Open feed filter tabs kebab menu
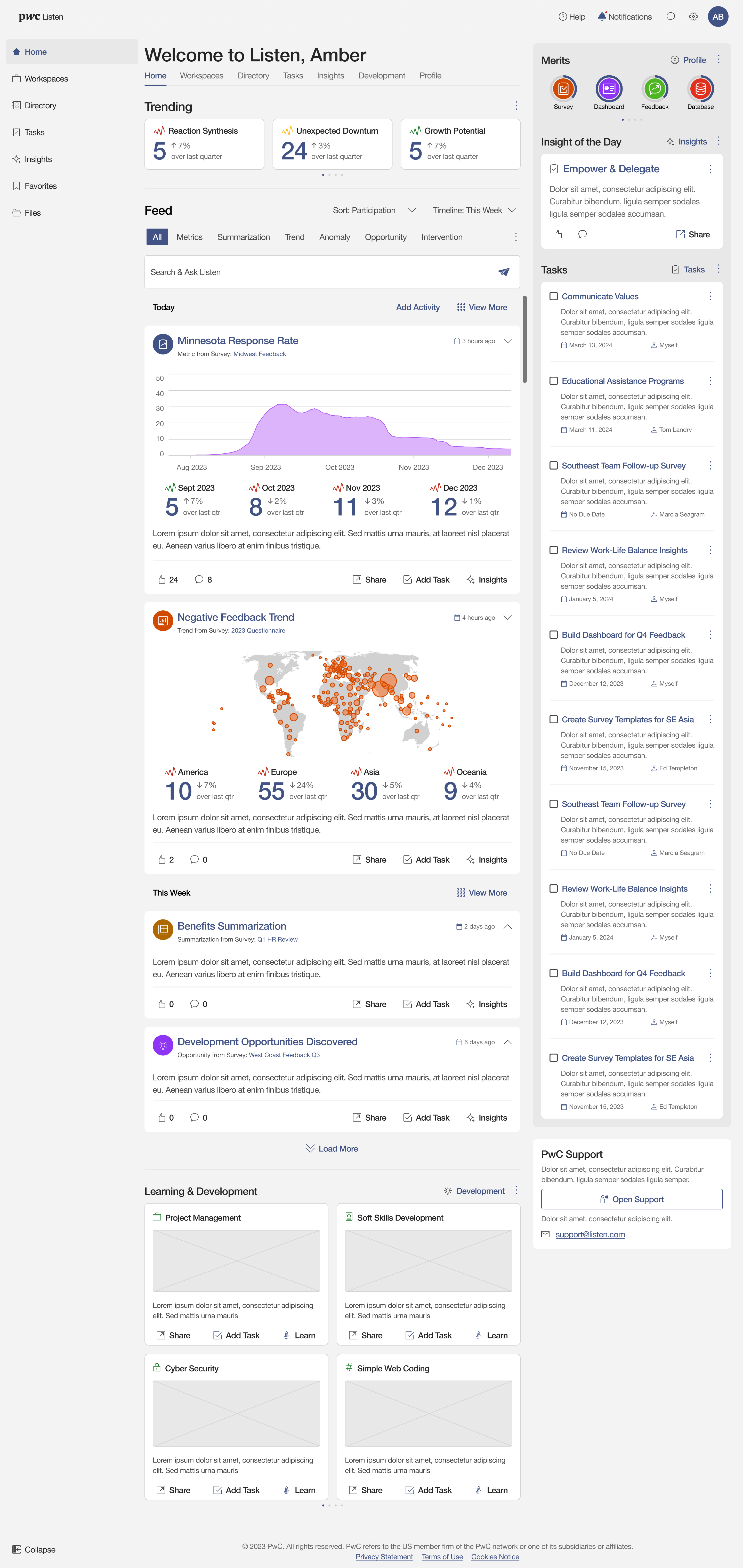Image resolution: width=743 pixels, height=1568 pixels. coord(515,237)
